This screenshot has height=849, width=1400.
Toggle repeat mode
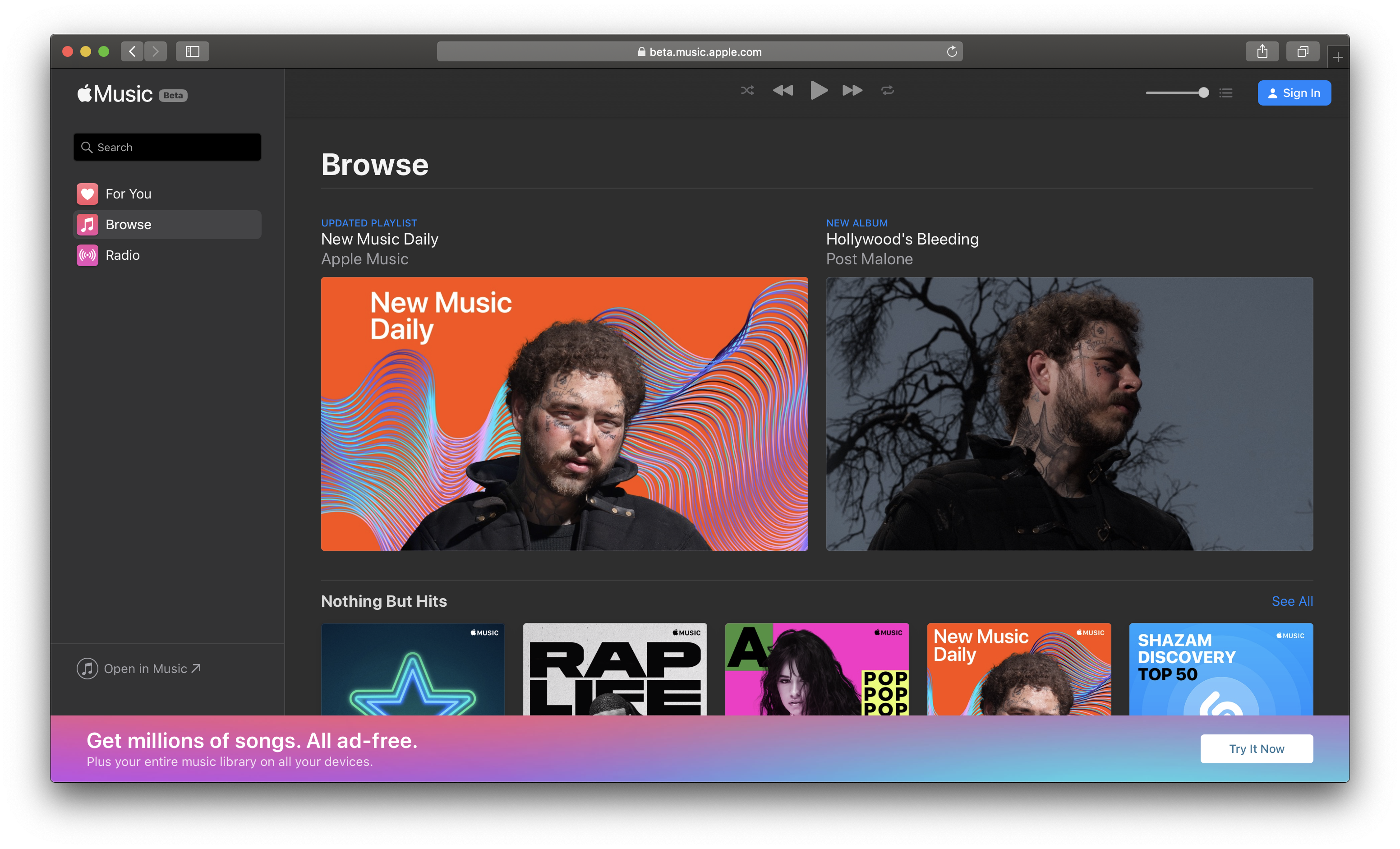[888, 90]
